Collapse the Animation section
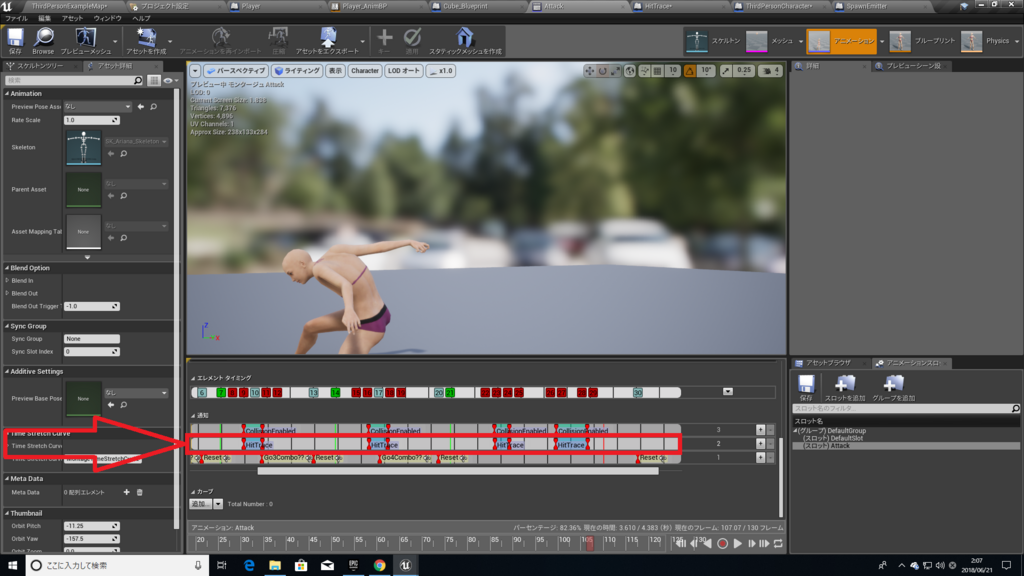 click(7, 93)
